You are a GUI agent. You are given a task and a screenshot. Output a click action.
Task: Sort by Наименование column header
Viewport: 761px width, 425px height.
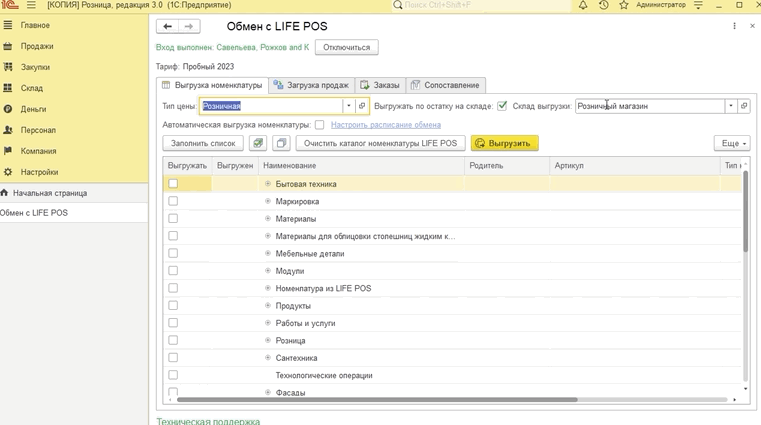pyautogui.click(x=362, y=165)
